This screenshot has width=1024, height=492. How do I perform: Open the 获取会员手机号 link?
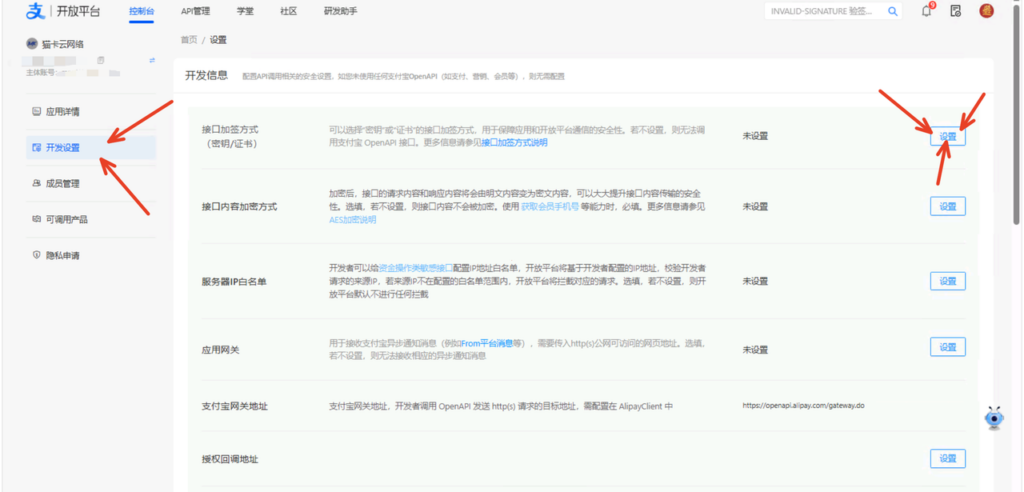pyautogui.click(x=550, y=206)
